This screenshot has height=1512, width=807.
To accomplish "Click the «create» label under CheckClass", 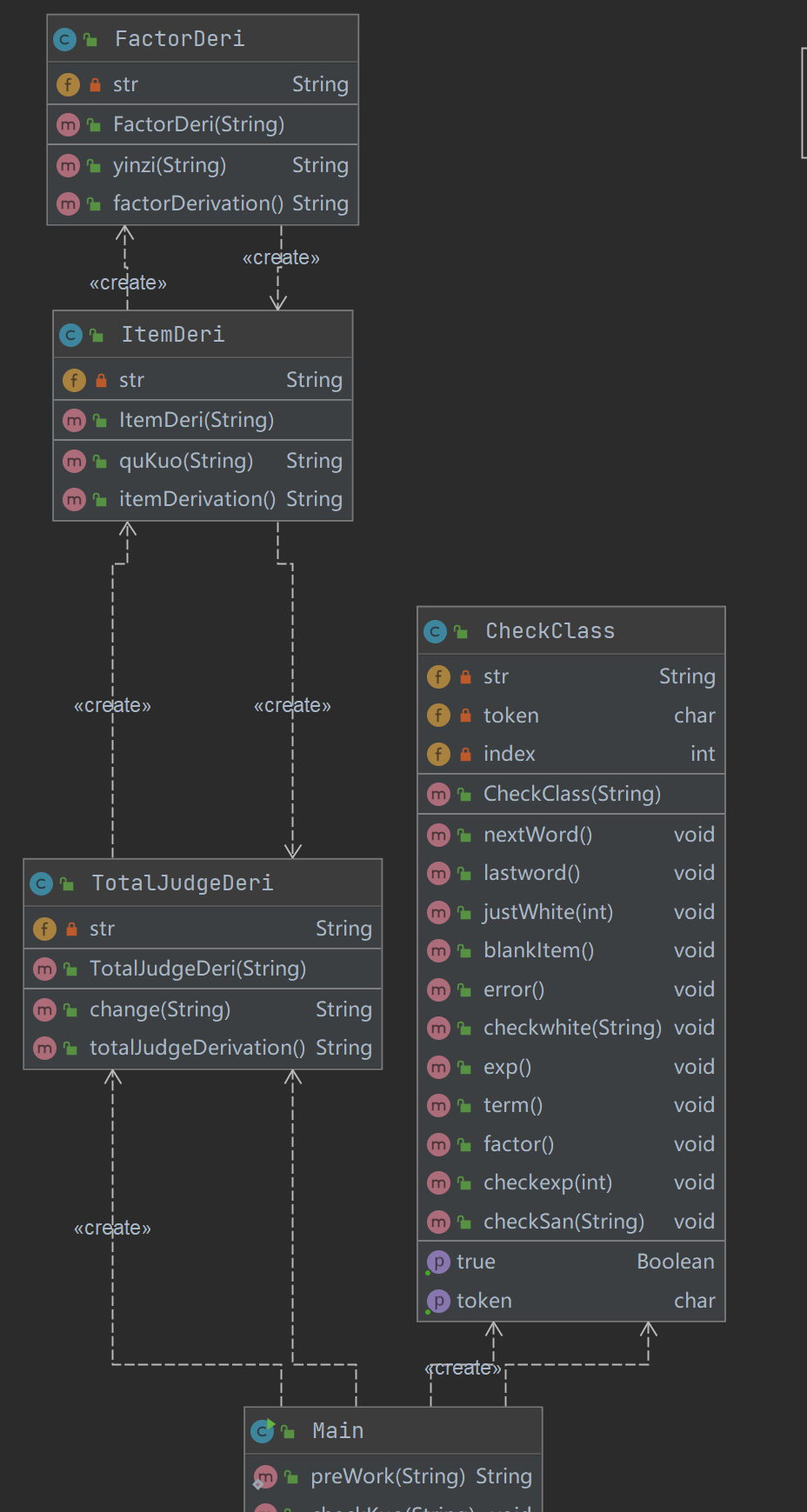I will point(463,1369).
